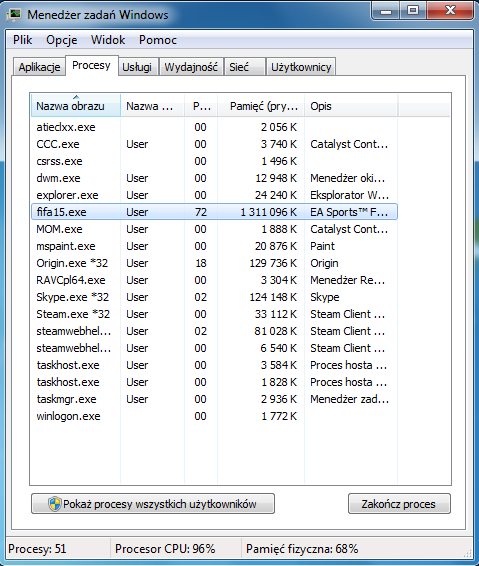Open the Użytkownicy tab
479x566 pixels.
(x=301, y=67)
